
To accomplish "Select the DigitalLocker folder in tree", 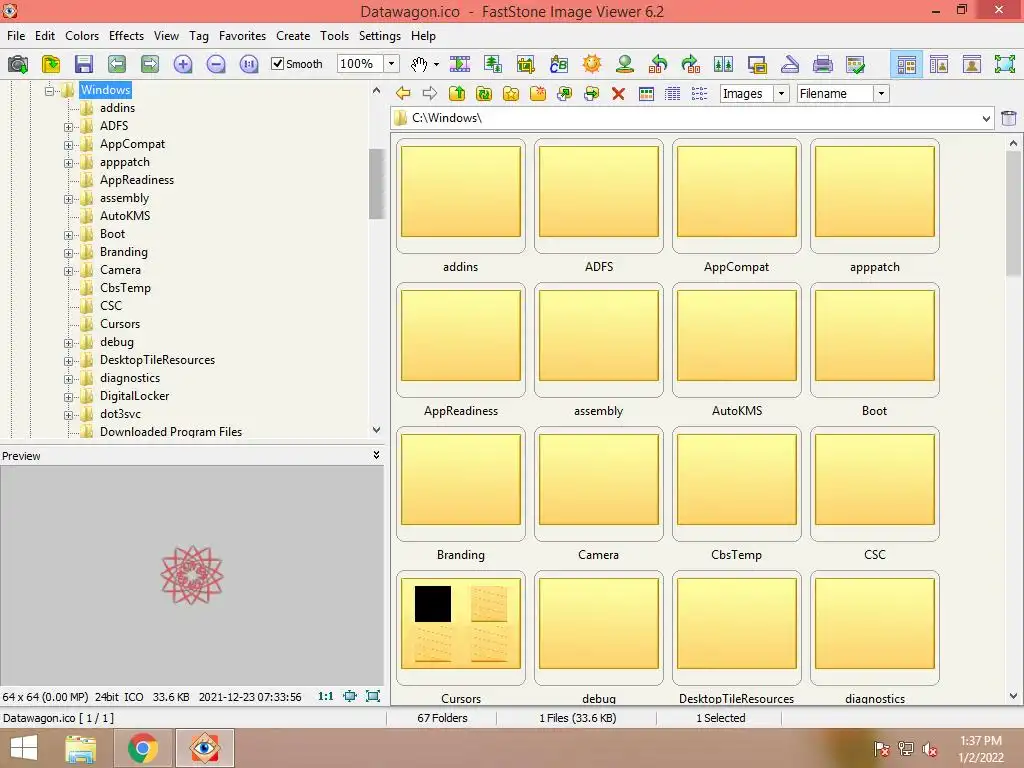I will (135, 396).
